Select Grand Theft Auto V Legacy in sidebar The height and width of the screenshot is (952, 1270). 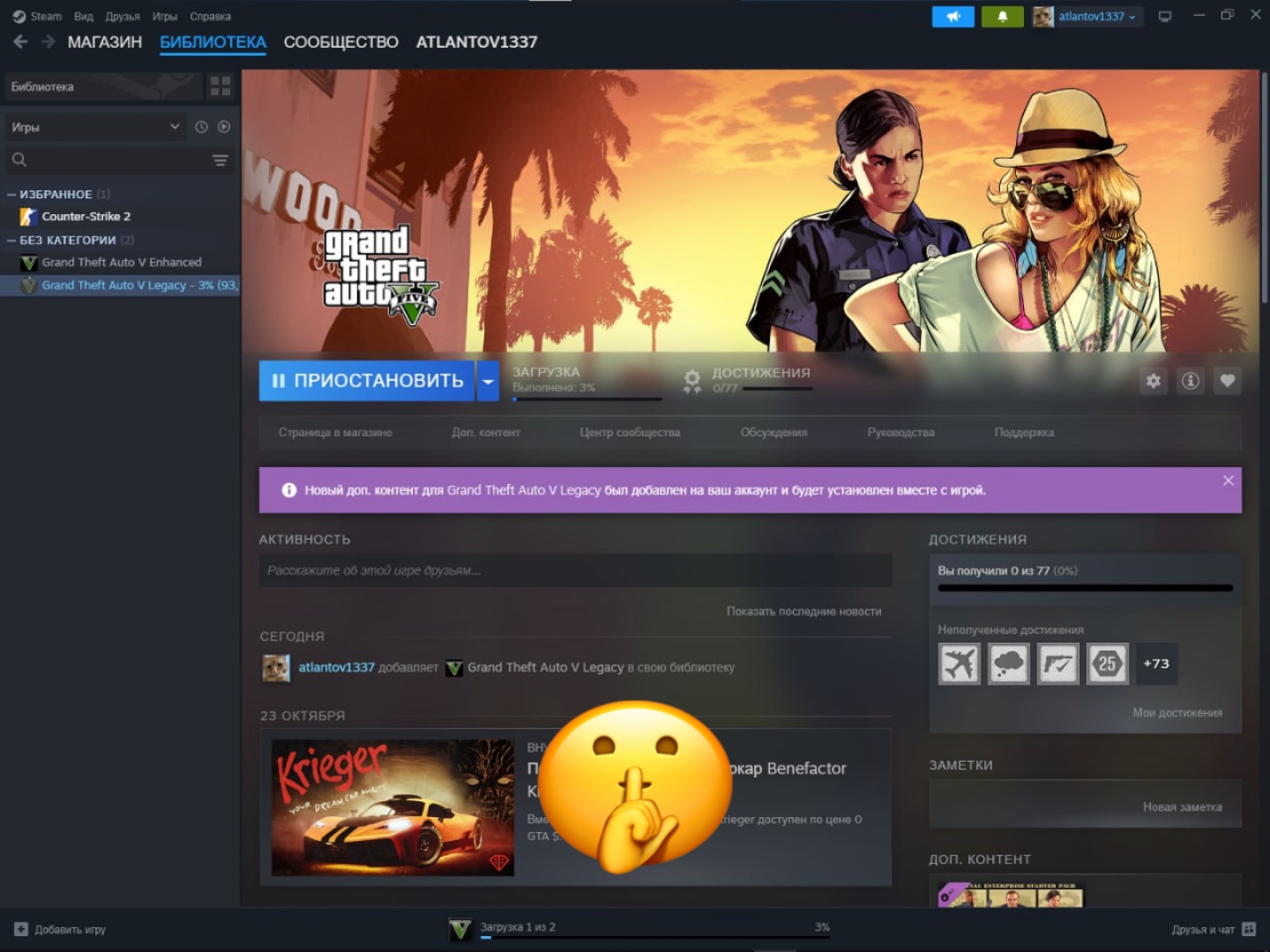coord(120,286)
